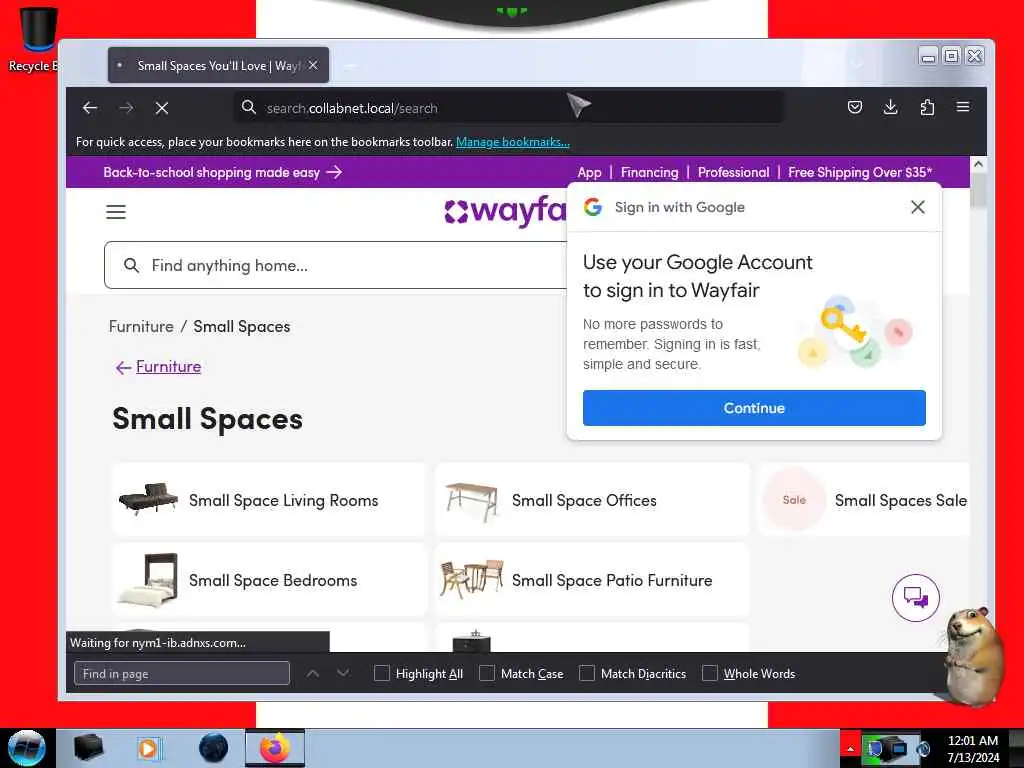Toggle the Whole Words checkbox

click(x=709, y=673)
